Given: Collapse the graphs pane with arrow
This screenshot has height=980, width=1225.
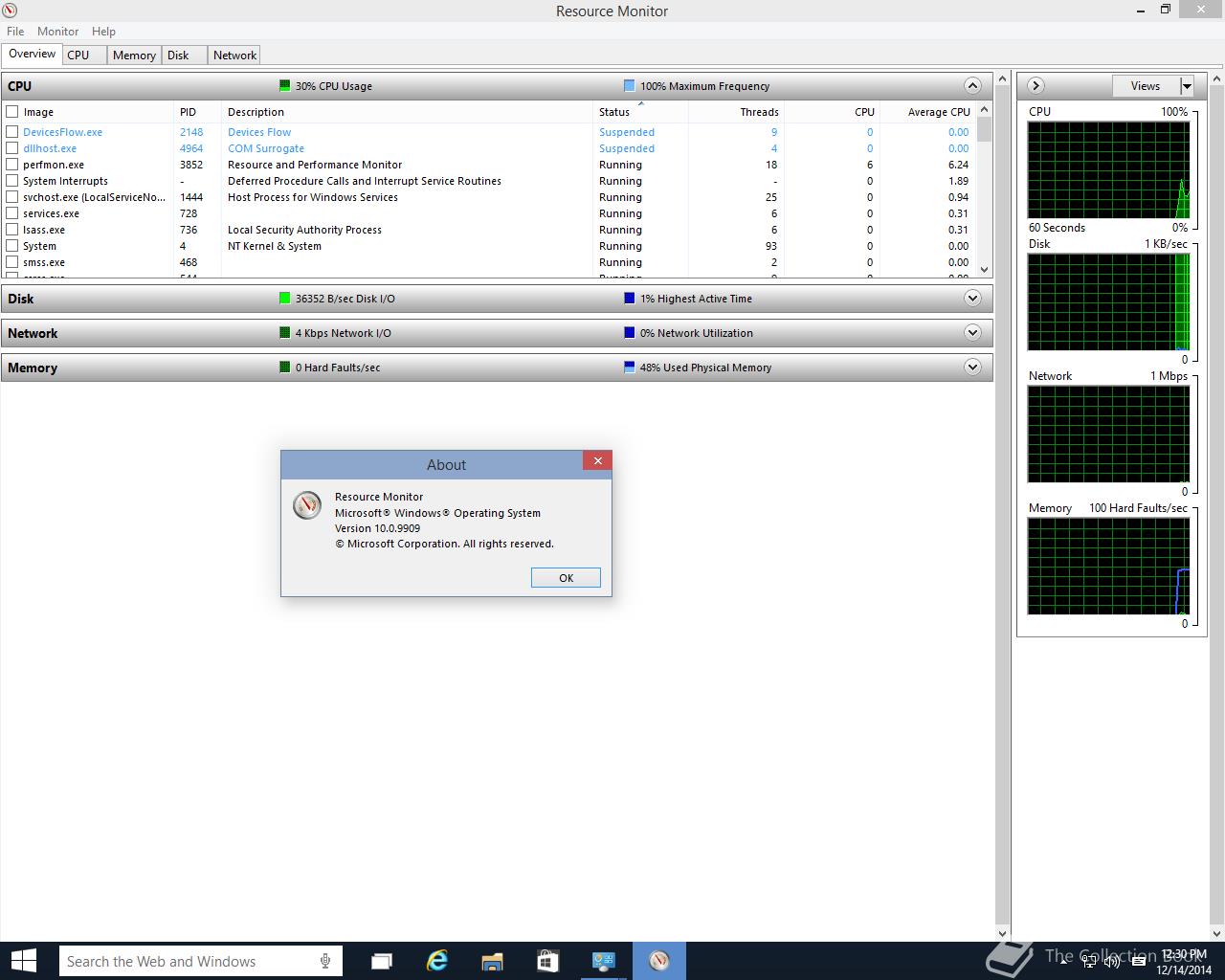Looking at the screenshot, I should pyautogui.click(x=1036, y=86).
